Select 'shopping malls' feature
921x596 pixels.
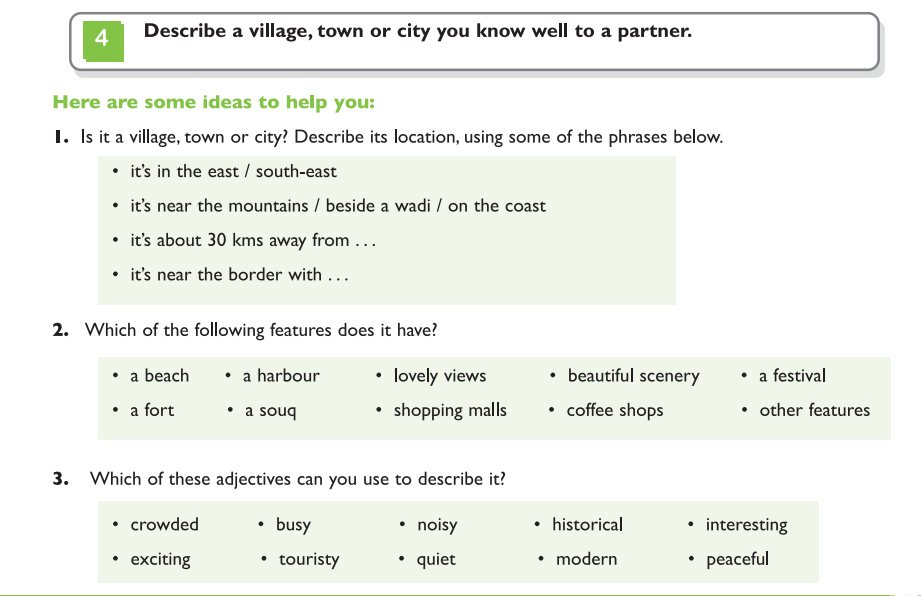point(450,410)
